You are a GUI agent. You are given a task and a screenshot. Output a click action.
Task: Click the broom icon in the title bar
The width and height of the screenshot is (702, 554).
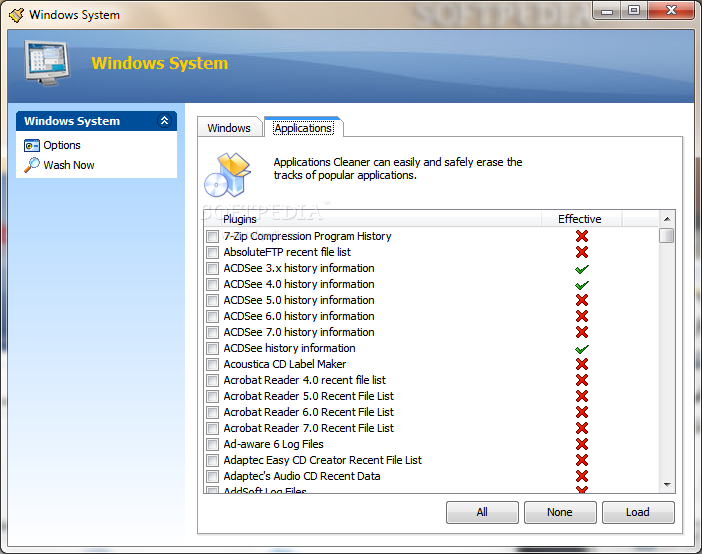click(16, 15)
